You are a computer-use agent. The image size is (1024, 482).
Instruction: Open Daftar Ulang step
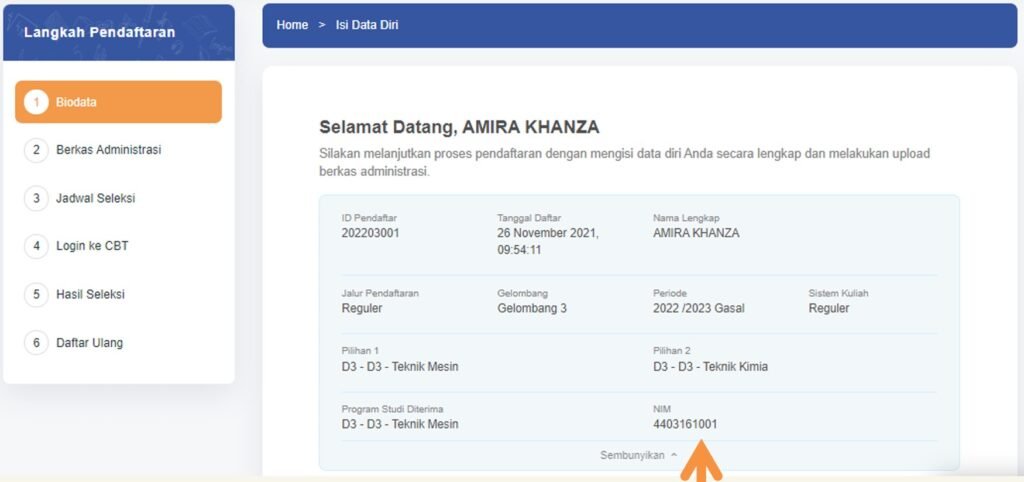point(89,342)
